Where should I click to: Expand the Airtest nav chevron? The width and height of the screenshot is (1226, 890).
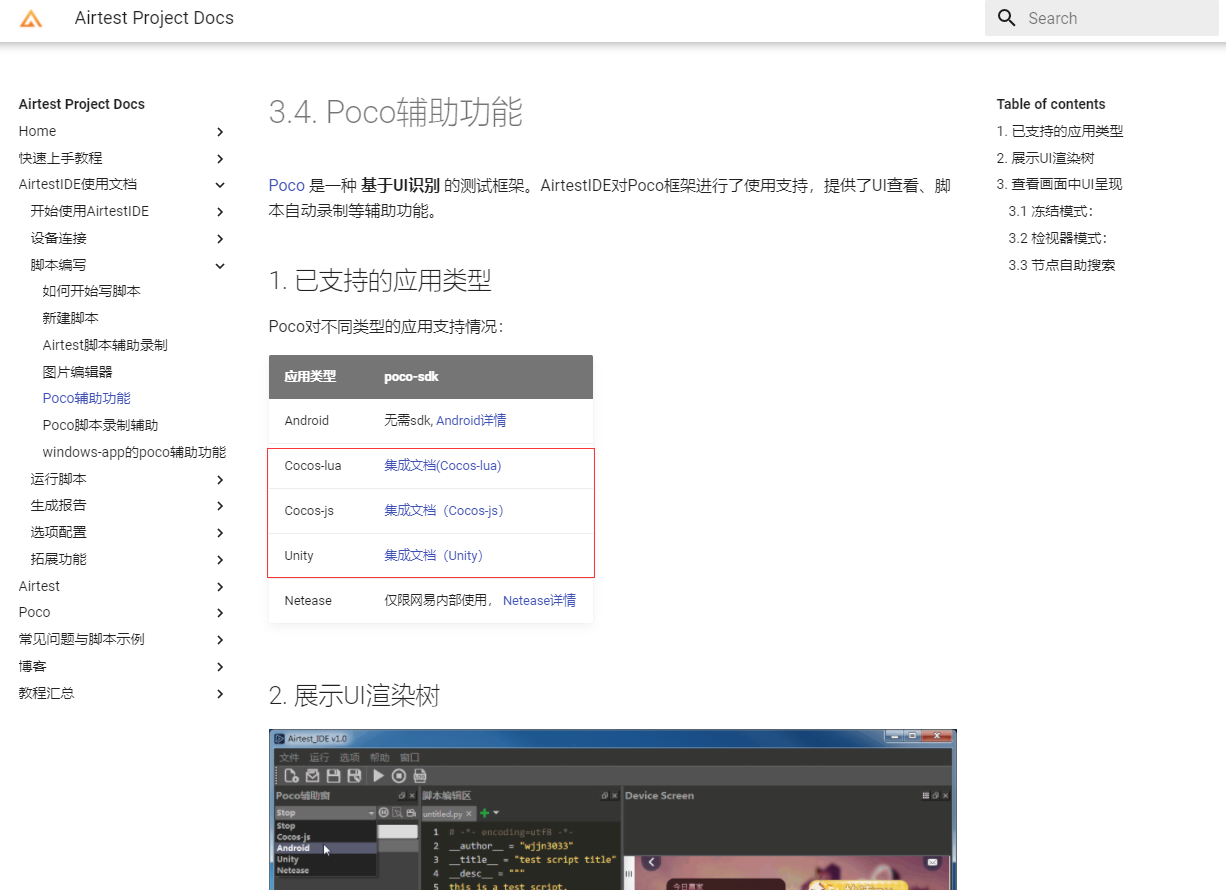220,587
